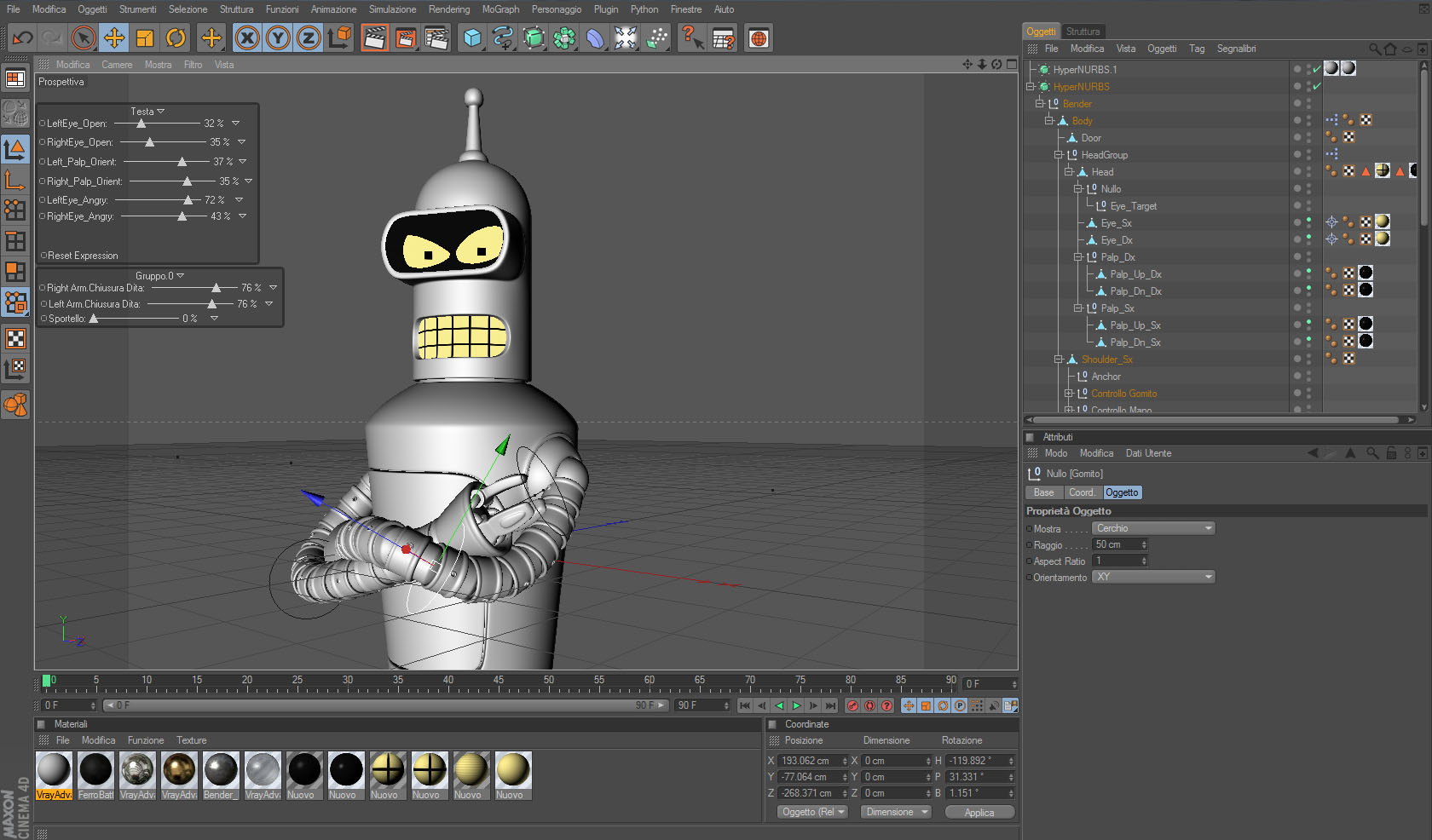The width and height of the screenshot is (1432, 840).
Task: Play the animation forward
Action: [x=796, y=705]
